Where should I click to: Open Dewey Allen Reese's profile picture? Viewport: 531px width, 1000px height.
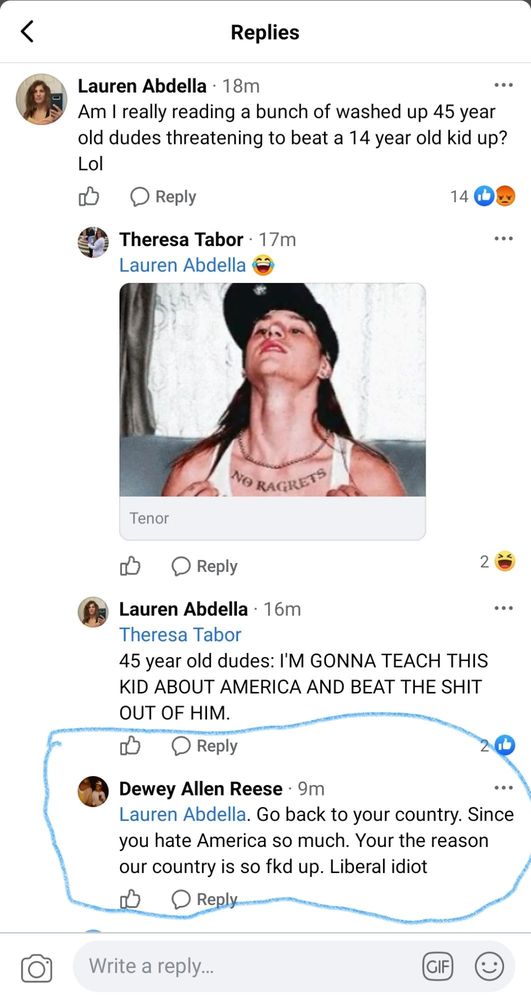pos(93,791)
